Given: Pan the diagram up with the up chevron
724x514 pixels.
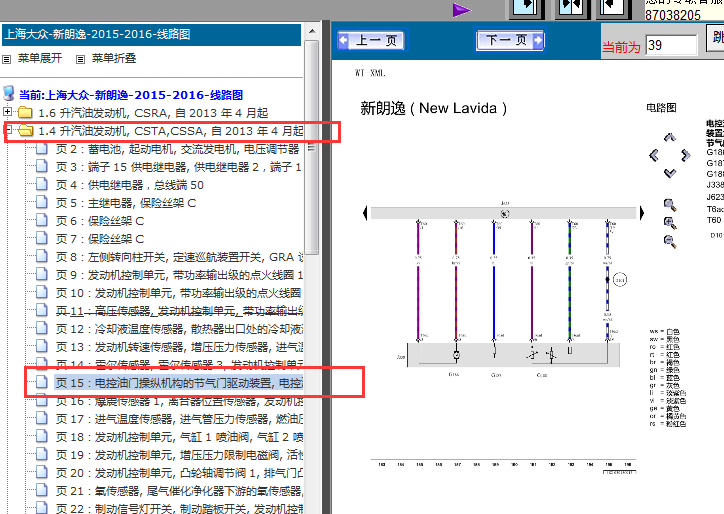Looking at the screenshot, I should pos(670,138).
